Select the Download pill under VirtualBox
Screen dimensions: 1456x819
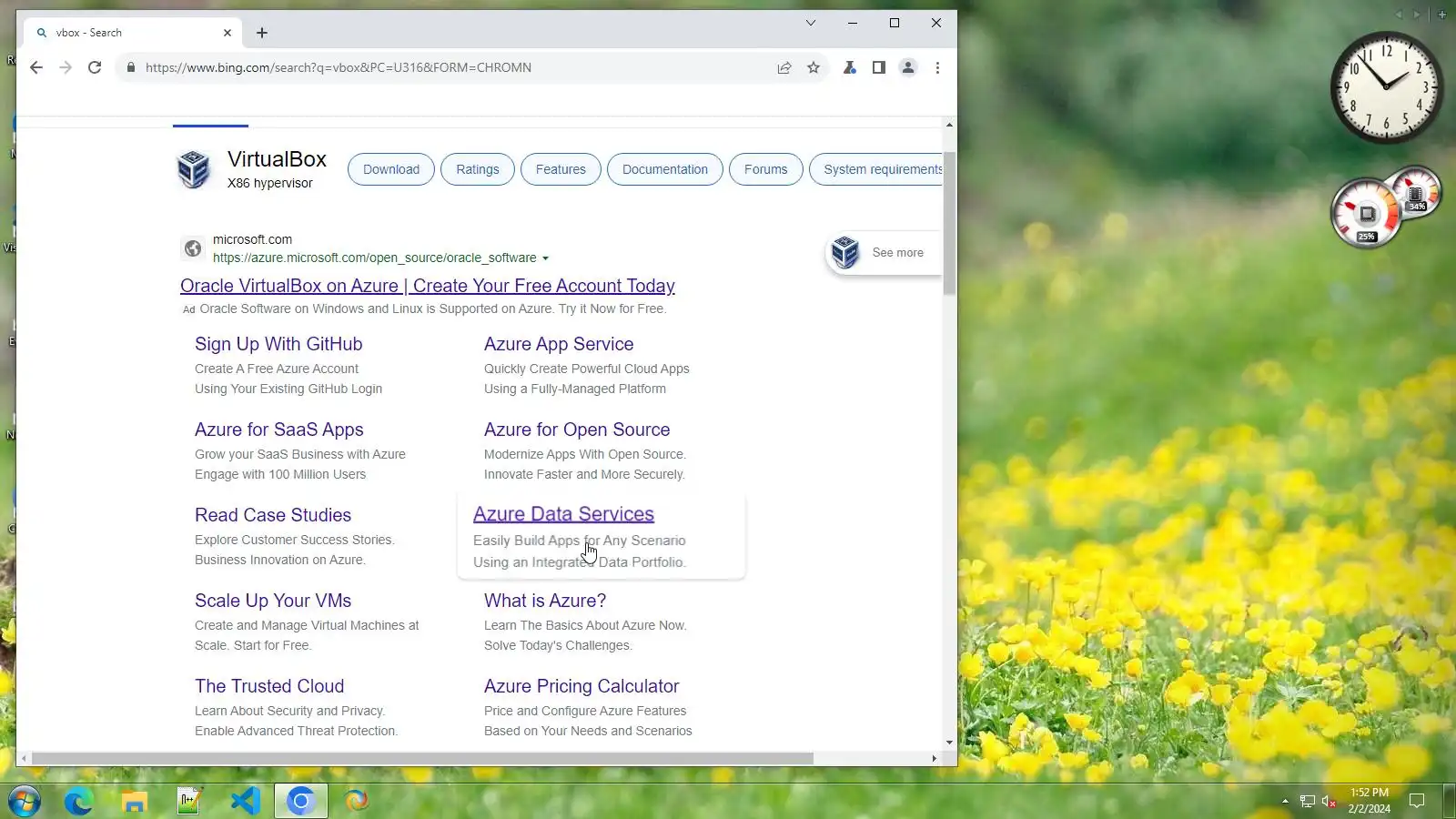click(391, 169)
